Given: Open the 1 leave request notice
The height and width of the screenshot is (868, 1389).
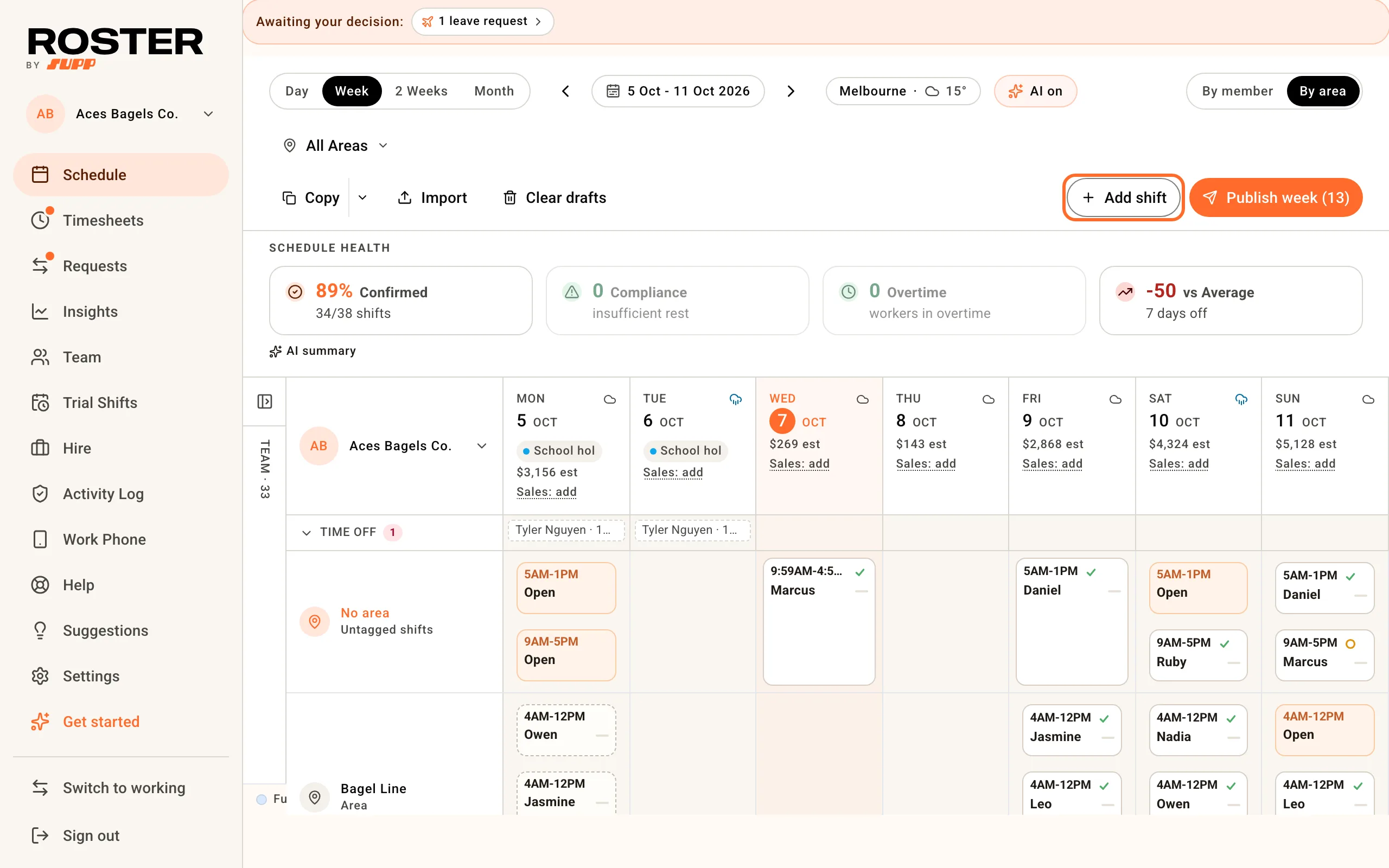Looking at the screenshot, I should [483, 21].
